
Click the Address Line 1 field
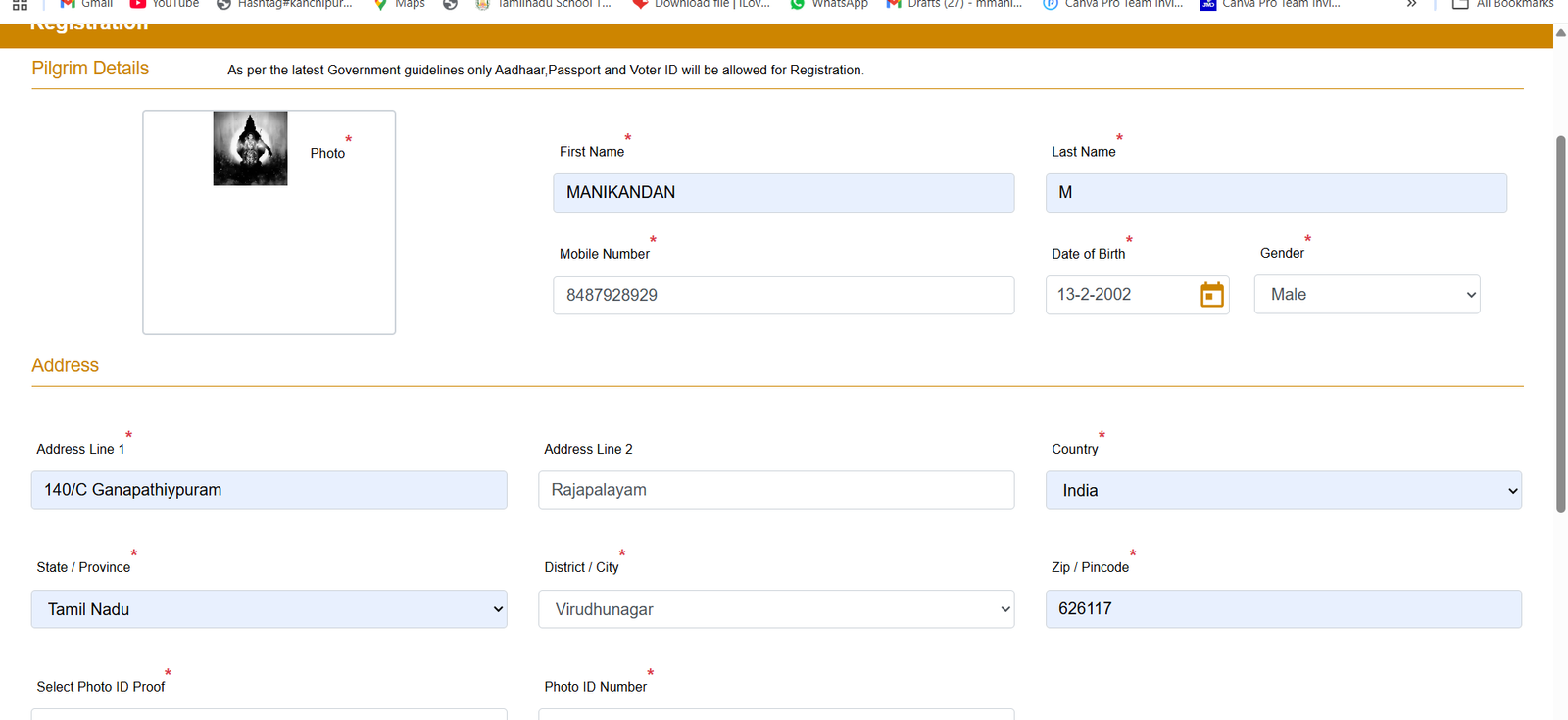coord(269,491)
